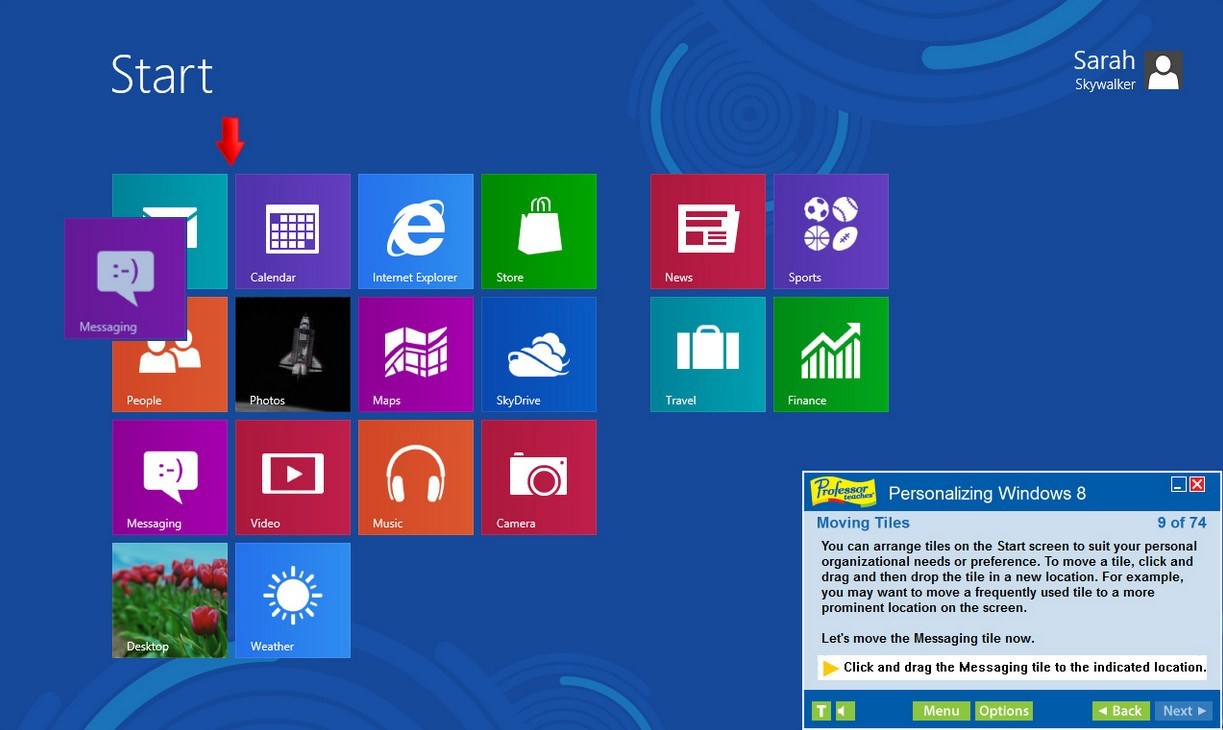Go Back to the previous tutorial step

(x=1119, y=710)
